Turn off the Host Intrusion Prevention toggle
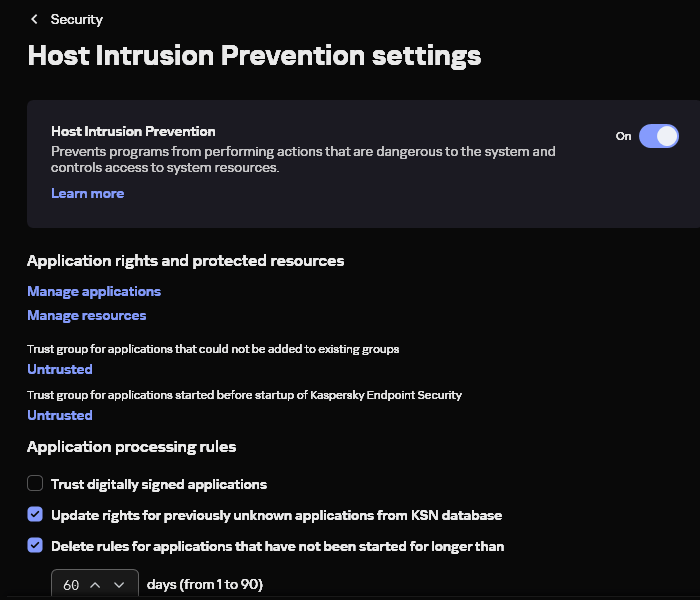Viewport: 700px width, 600px height. tap(658, 136)
